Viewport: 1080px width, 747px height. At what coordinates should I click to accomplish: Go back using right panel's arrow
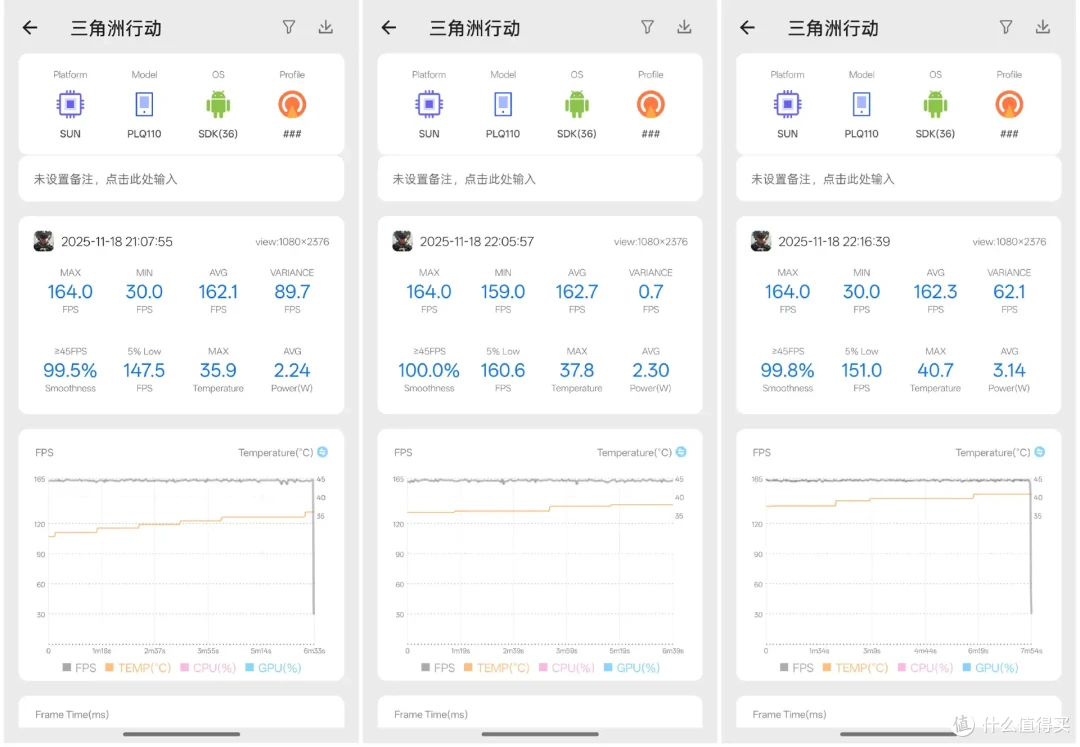click(x=747, y=28)
